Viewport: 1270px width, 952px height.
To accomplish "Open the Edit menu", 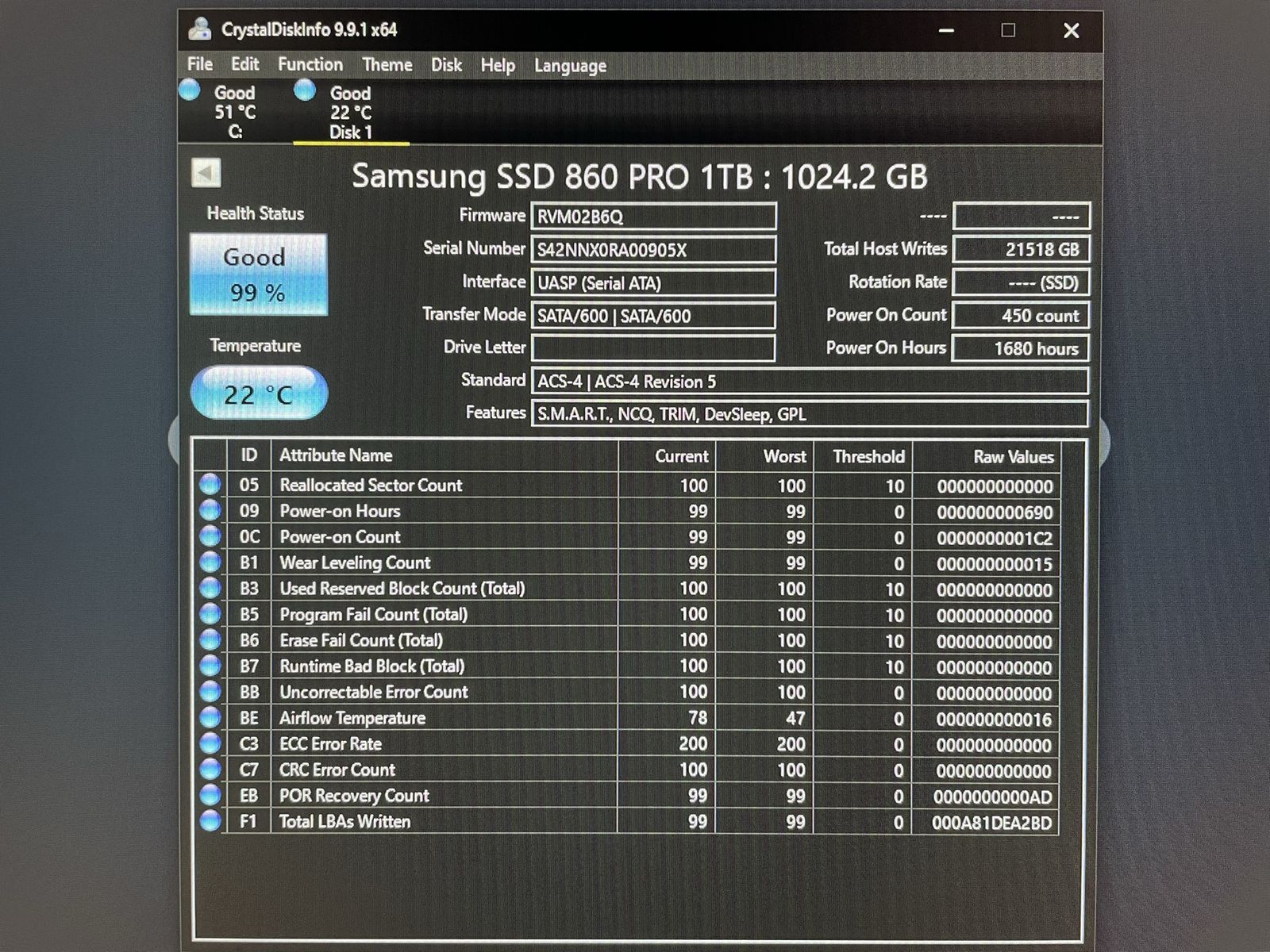I will point(244,64).
